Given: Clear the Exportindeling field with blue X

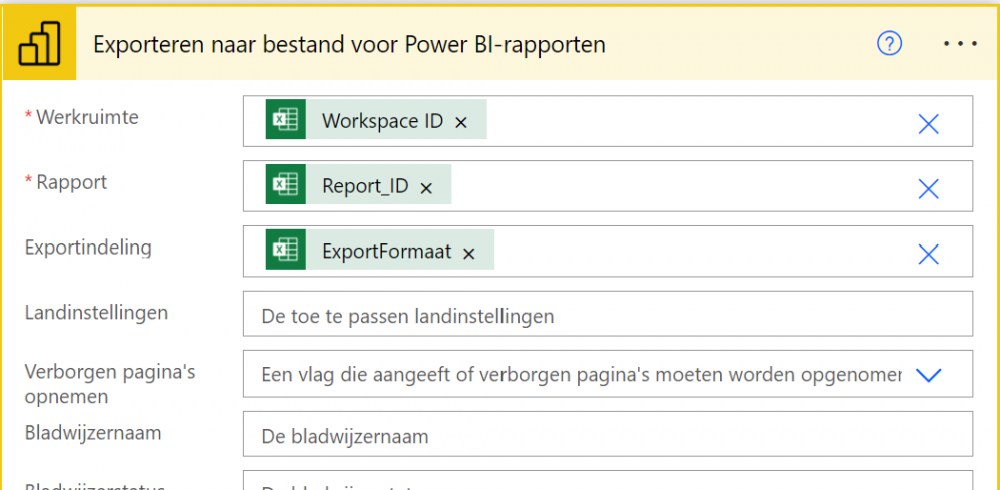Looking at the screenshot, I should (928, 255).
